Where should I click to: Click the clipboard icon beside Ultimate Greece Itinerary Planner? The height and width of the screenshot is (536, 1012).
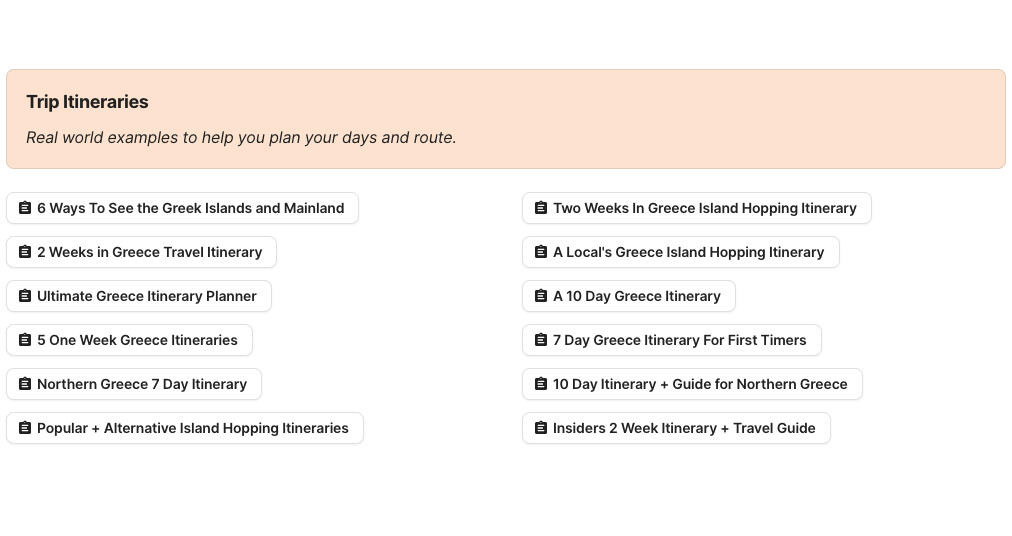point(25,296)
